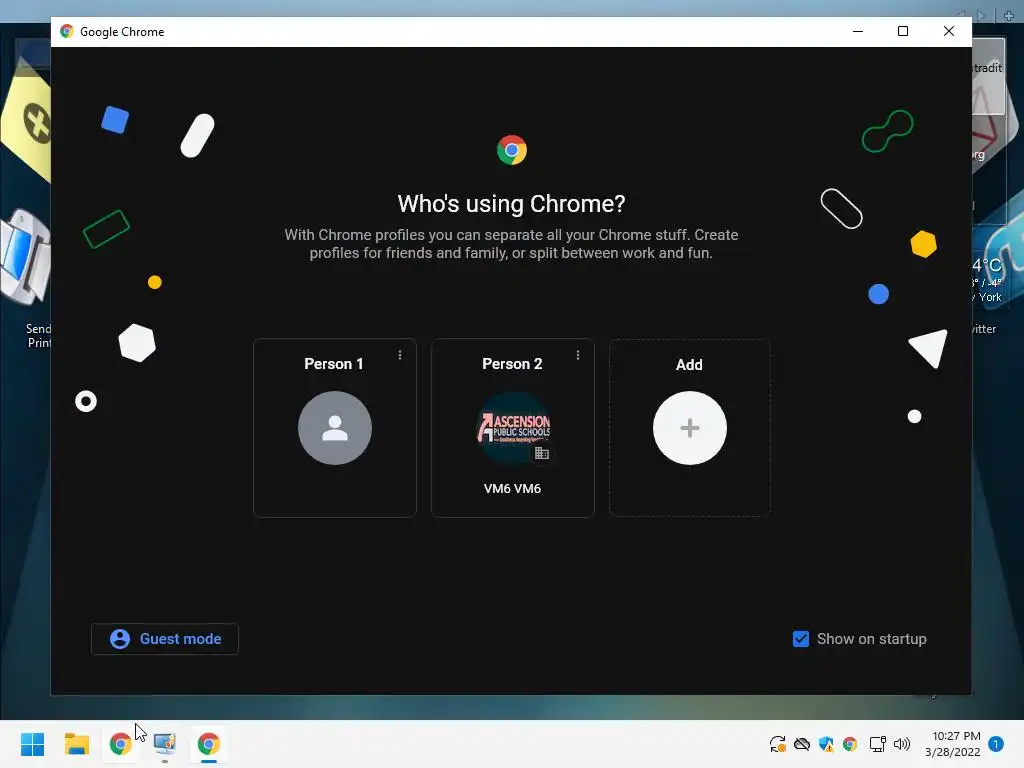The width and height of the screenshot is (1024, 768).
Task: Click the OneDrive cloud tray icon
Action: coord(802,744)
